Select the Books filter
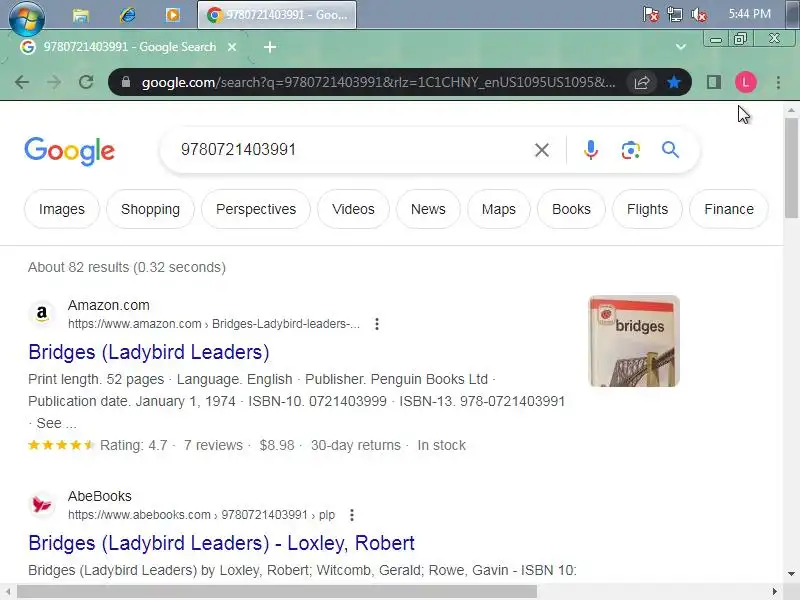800x600 pixels. 571,209
